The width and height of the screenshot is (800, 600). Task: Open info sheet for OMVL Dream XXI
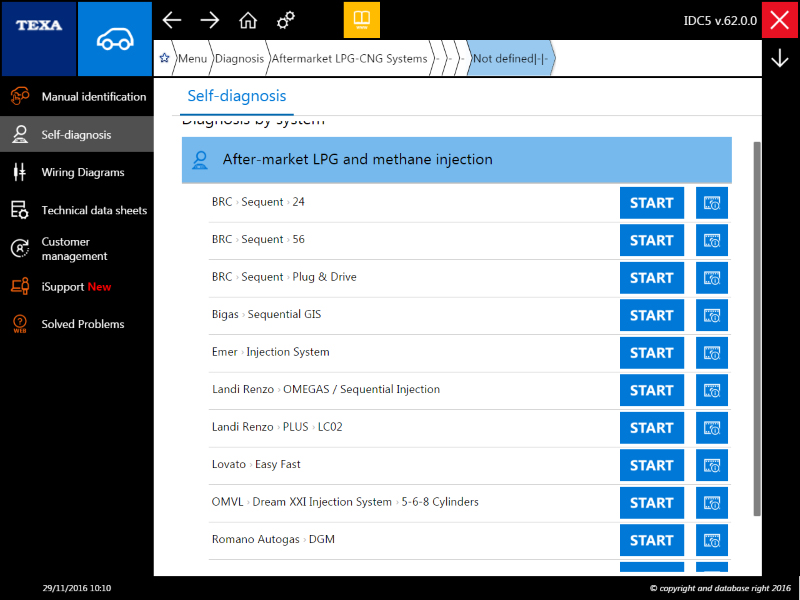[x=712, y=503]
